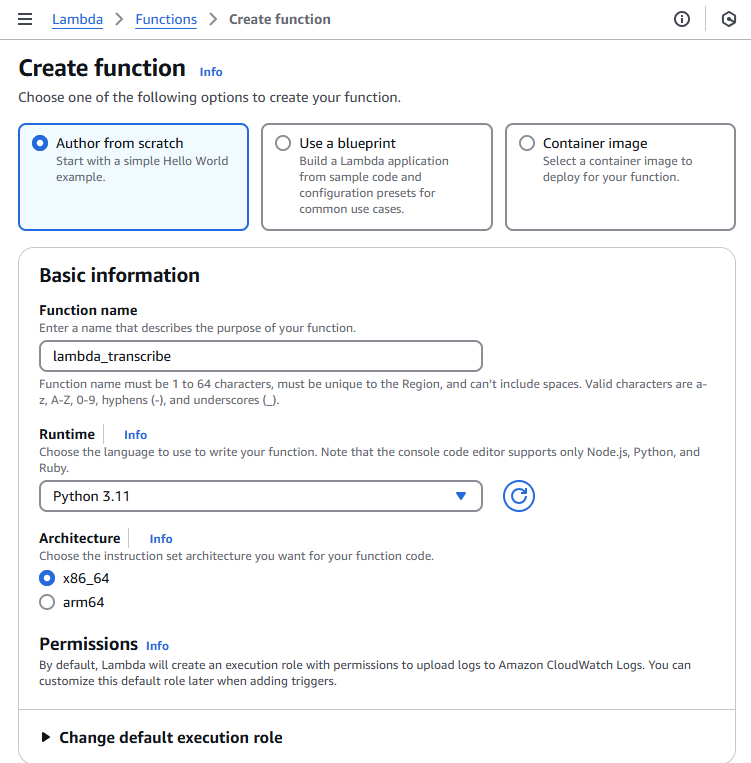Click the Function name text field

260,356
